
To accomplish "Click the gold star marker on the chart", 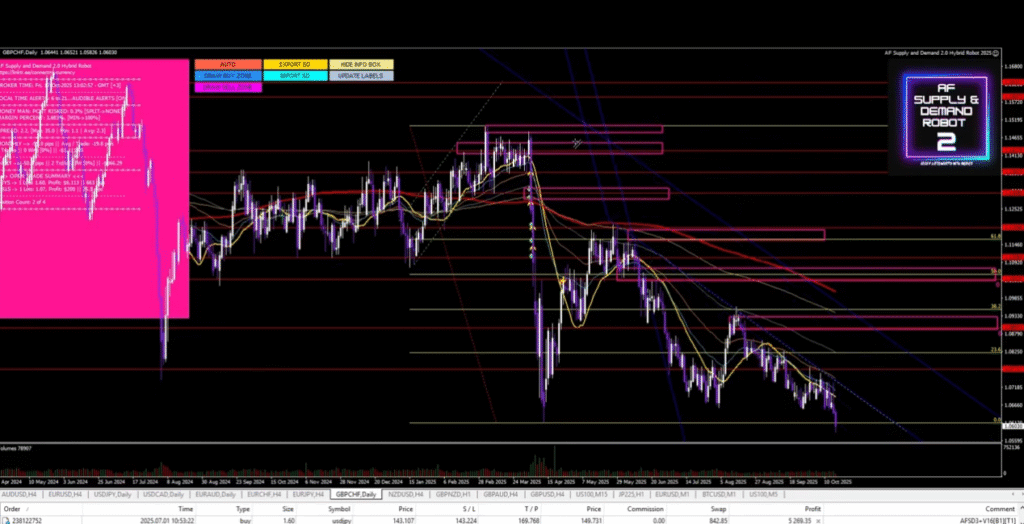I will [562, 281].
